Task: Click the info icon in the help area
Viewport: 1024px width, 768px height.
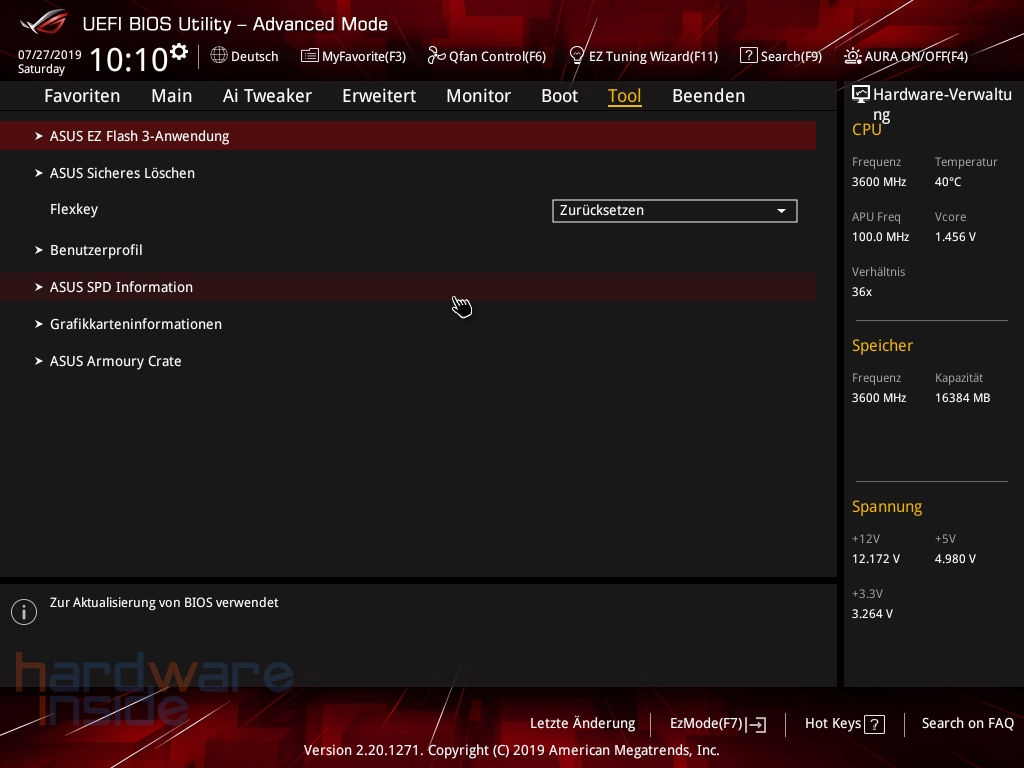Action: [24, 612]
